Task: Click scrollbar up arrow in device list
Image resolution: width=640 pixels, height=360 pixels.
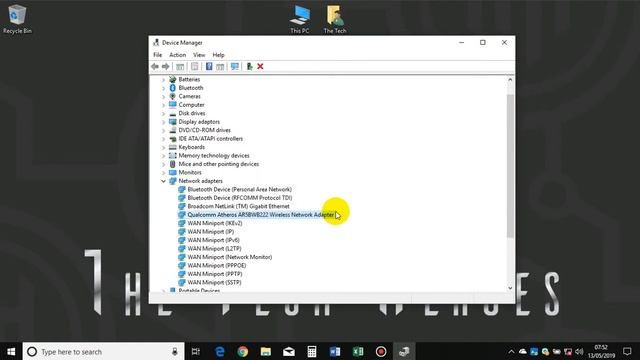Action: pos(510,80)
